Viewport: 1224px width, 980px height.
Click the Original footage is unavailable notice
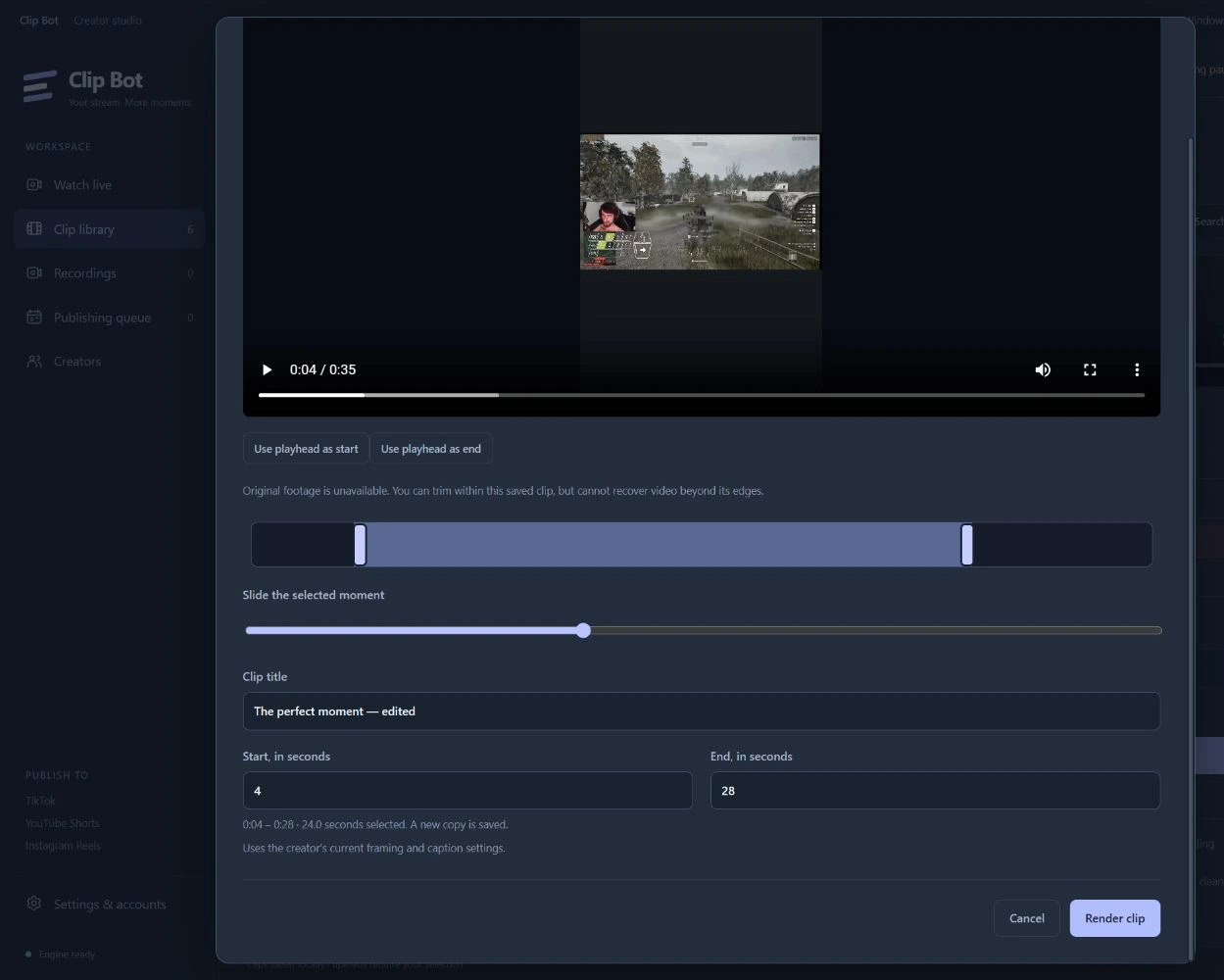tap(503, 491)
